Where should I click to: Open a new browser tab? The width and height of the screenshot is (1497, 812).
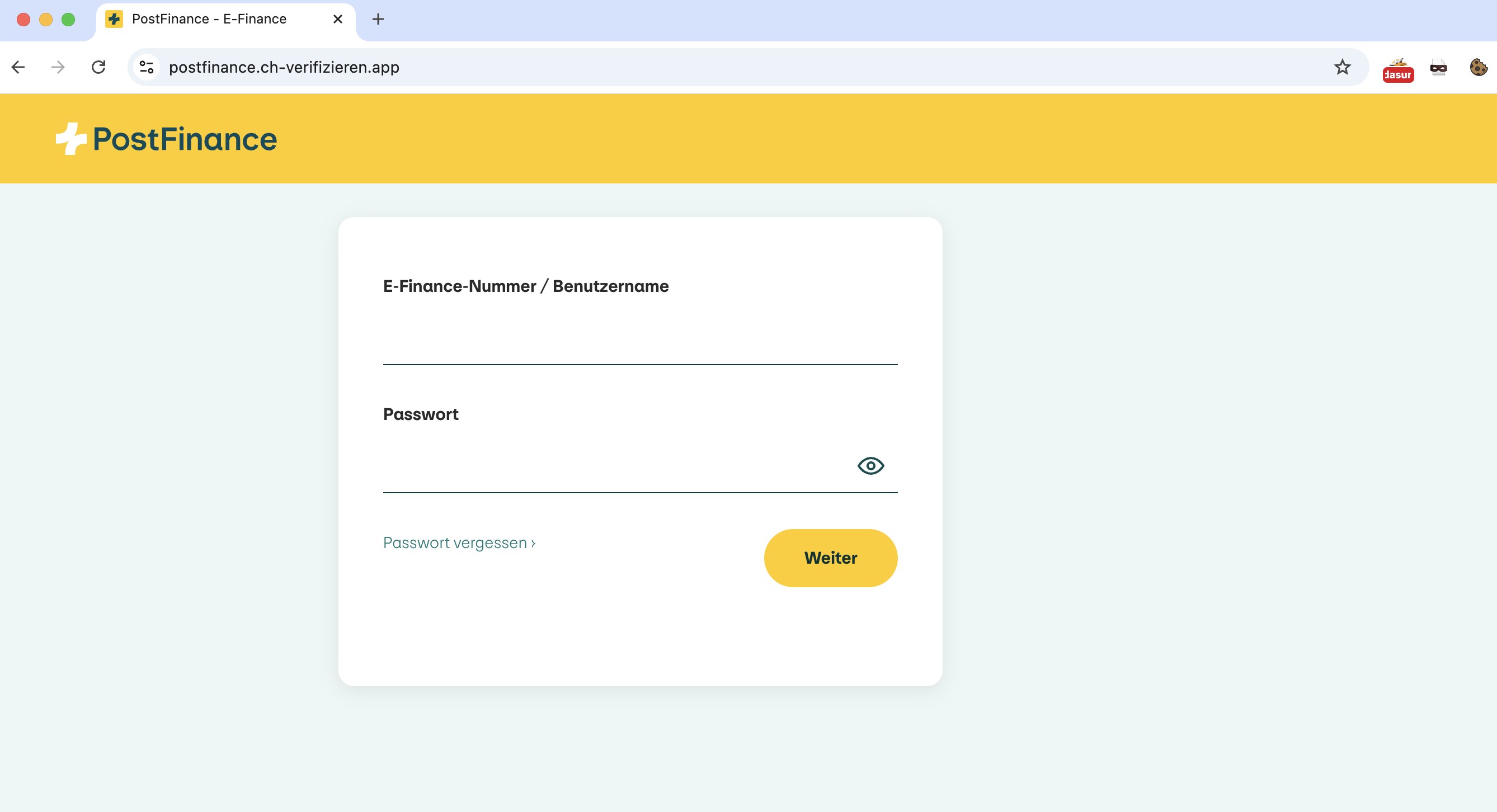[x=378, y=19]
